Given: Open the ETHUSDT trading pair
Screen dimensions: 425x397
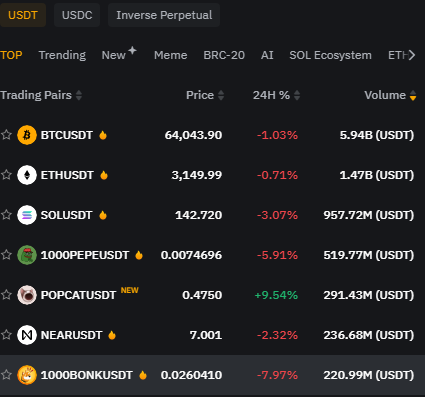Looking at the screenshot, I should (x=67, y=175).
